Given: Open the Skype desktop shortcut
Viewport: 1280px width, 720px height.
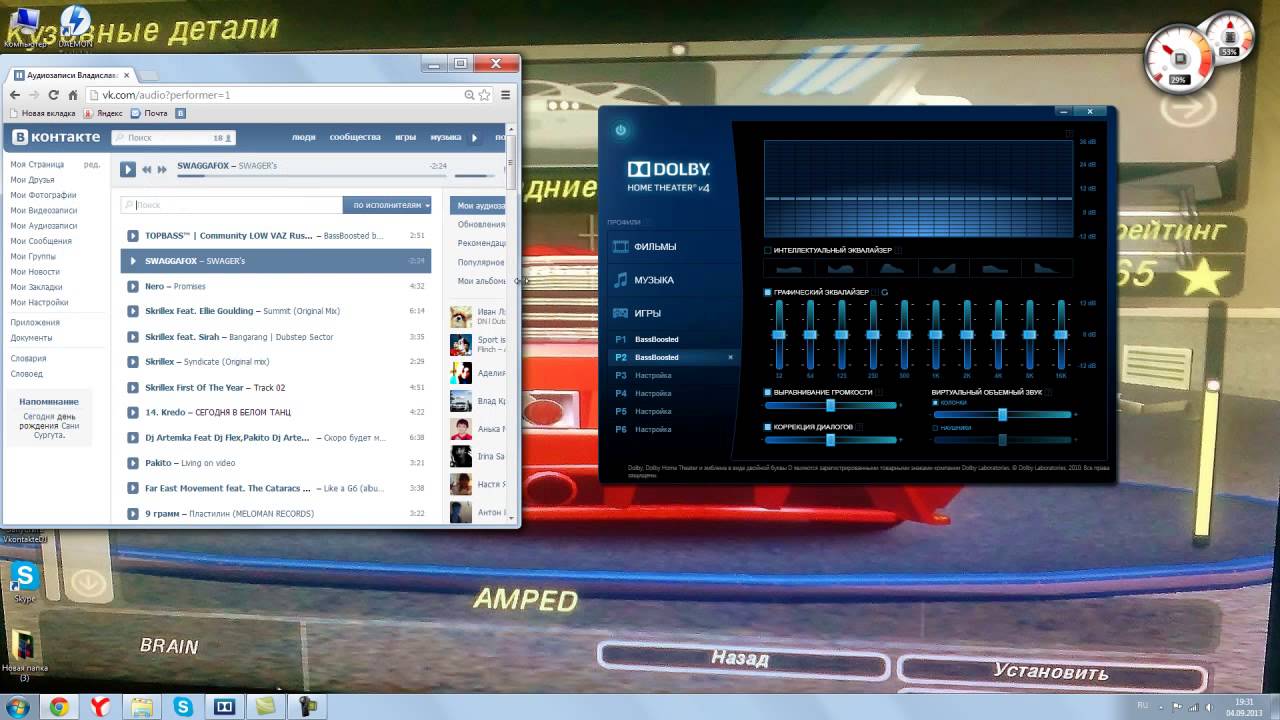Looking at the screenshot, I should [x=24, y=582].
